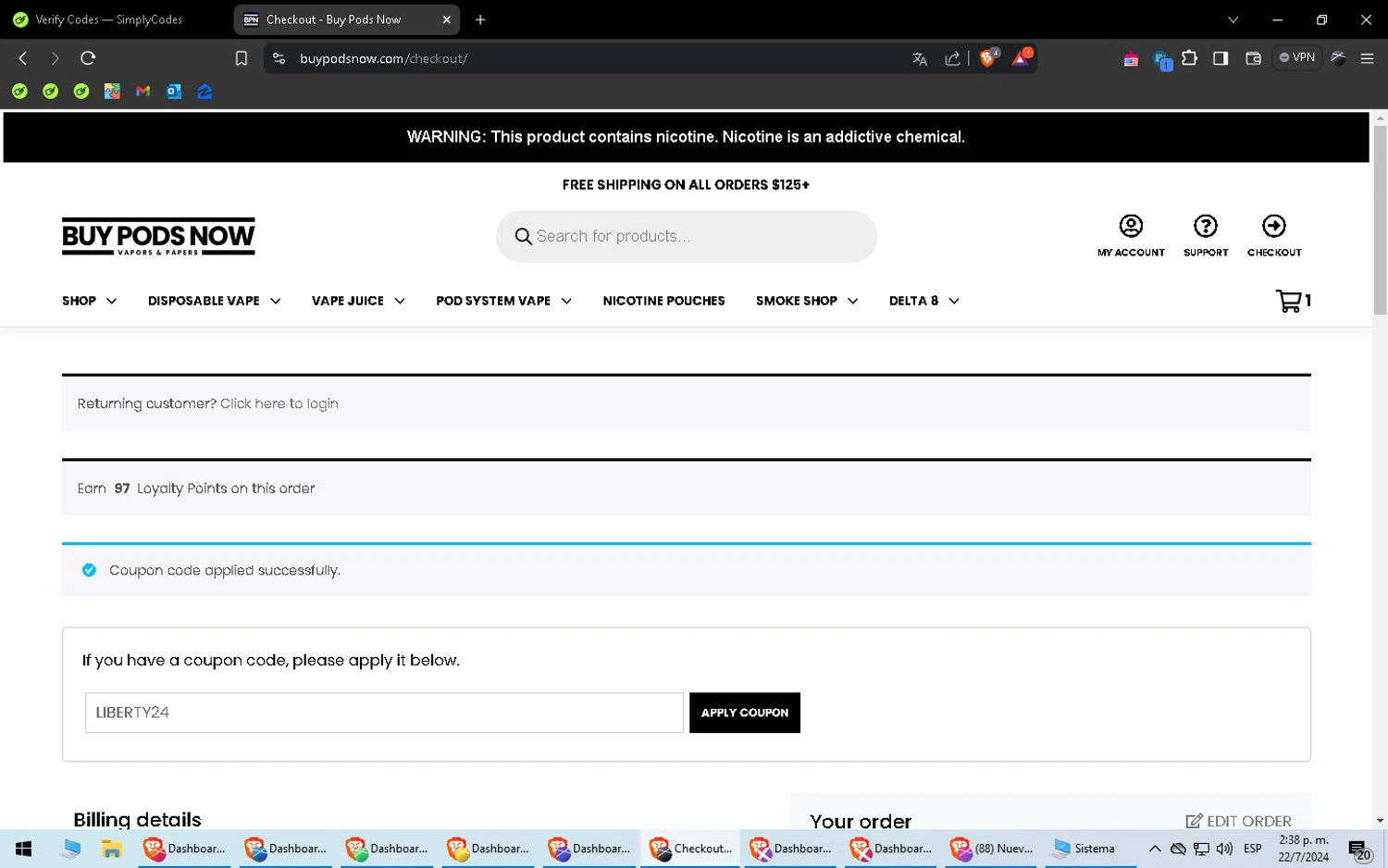This screenshot has height=868, width=1388.
Task: Click the search magnifier icon
Action: [523, 236]
